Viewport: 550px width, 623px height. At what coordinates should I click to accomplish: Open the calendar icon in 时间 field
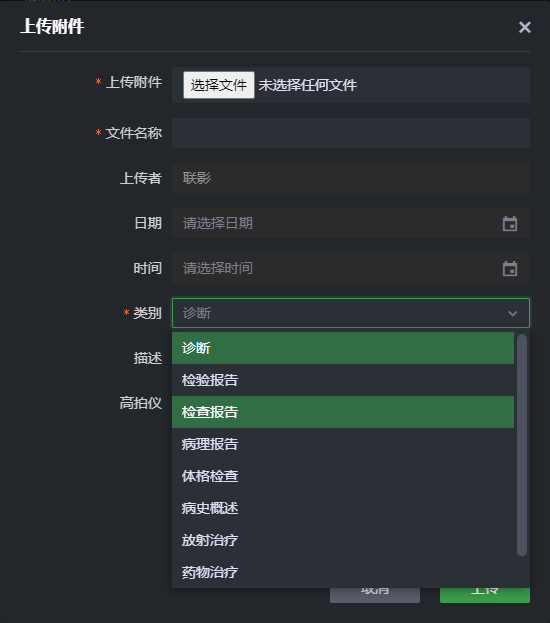click(x=510, y=268)
